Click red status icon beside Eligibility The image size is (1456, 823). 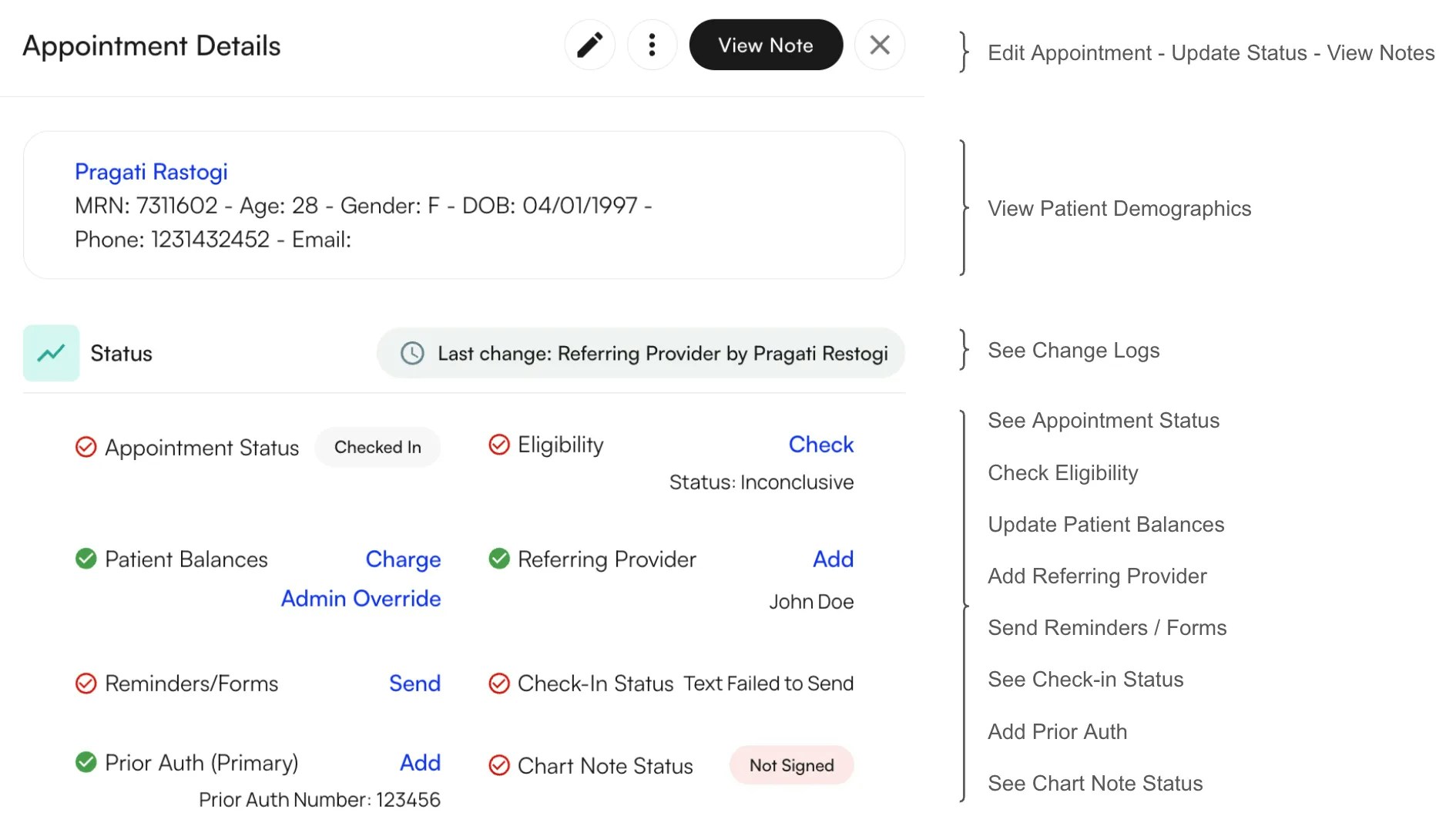click(499, 445)
